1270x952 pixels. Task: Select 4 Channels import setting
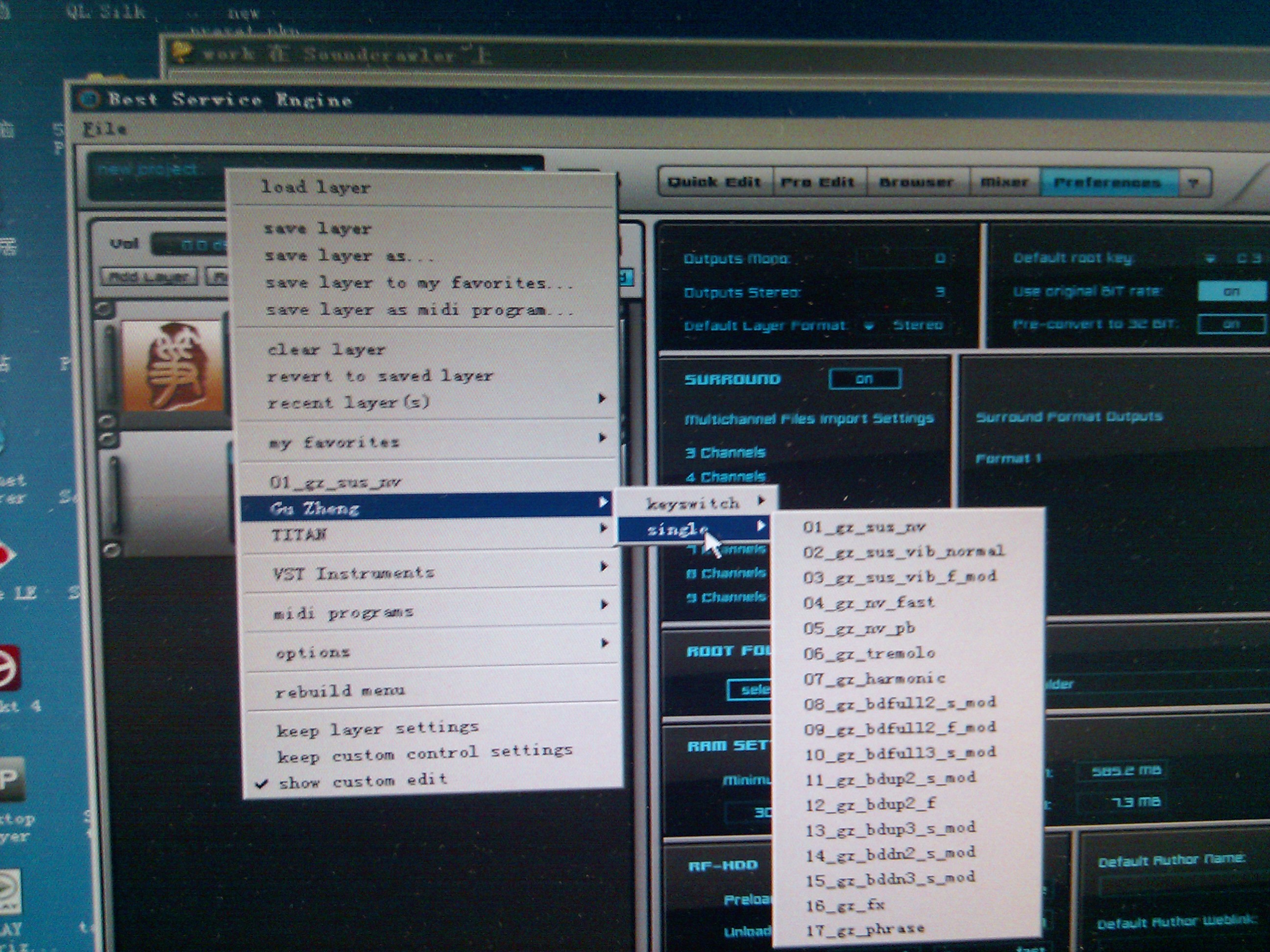[x=726, y=477]
